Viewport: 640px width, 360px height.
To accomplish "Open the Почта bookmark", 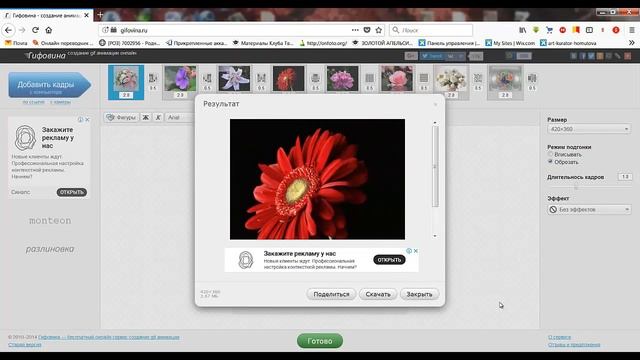I will (16, 43).
